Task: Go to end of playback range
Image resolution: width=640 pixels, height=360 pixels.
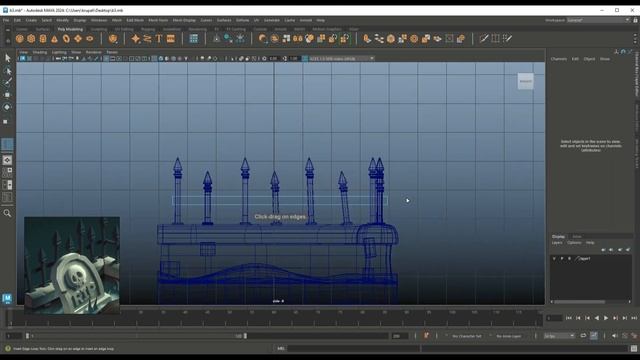Action: [x=634, y=318]
